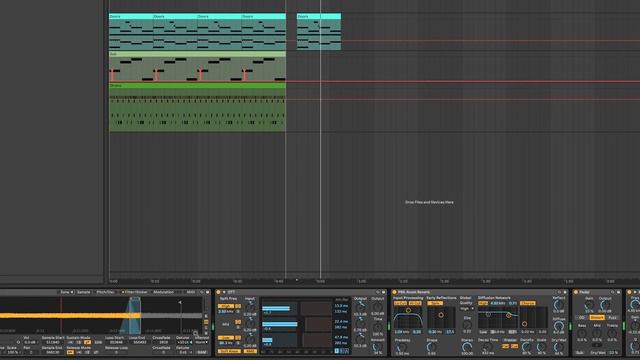Screen dimensions: 640x360
Task: Toggle the Low band button in OTT
Action: pyautogui.click(x=226, y=338)
